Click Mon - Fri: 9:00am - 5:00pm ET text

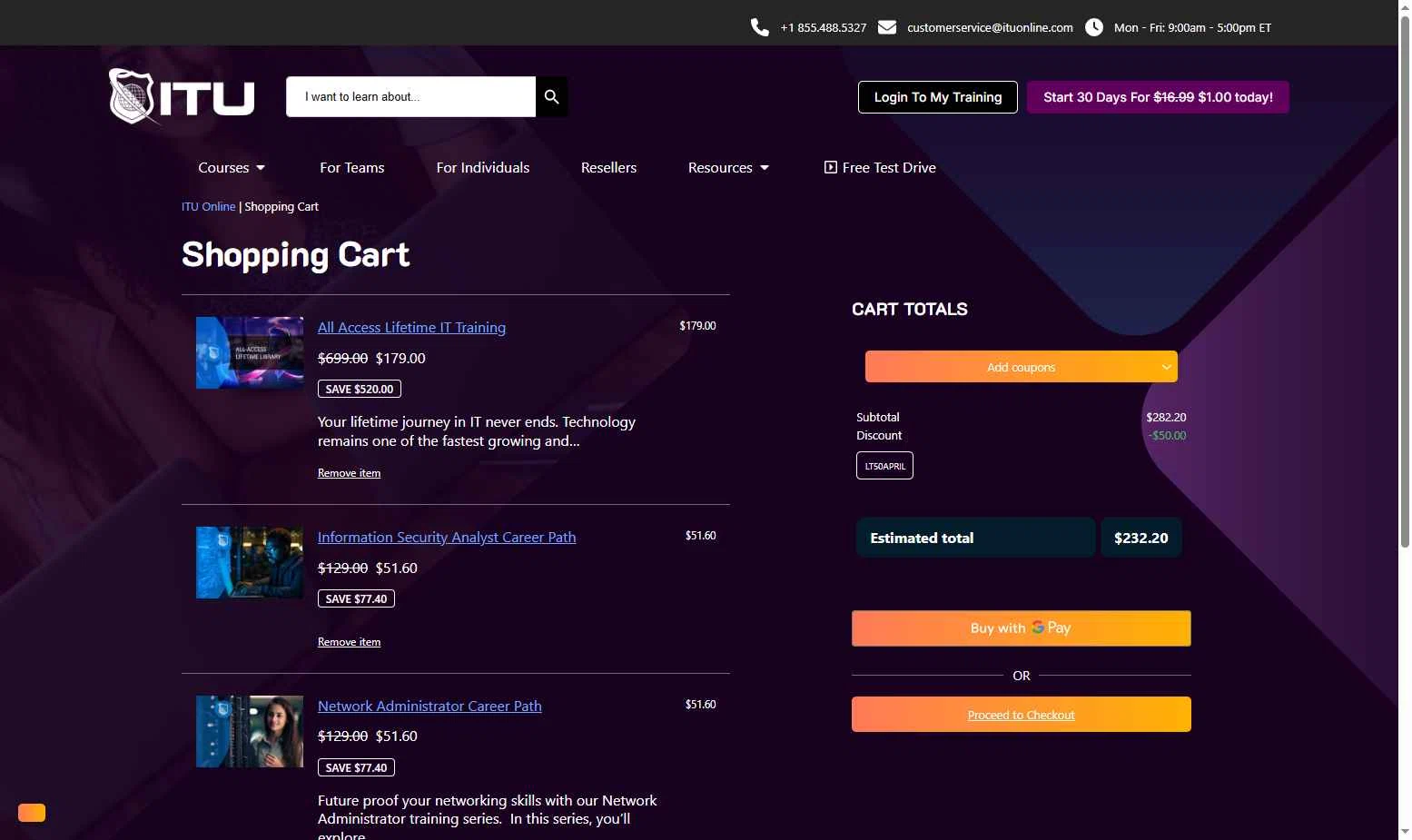(1192, 27)
